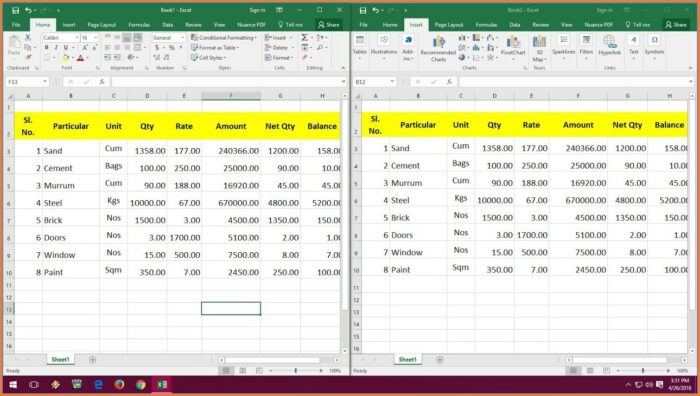Toggle Italic formatting in Book1 ribbon
The width and height of the screenshot is (700, 396).
56,47
